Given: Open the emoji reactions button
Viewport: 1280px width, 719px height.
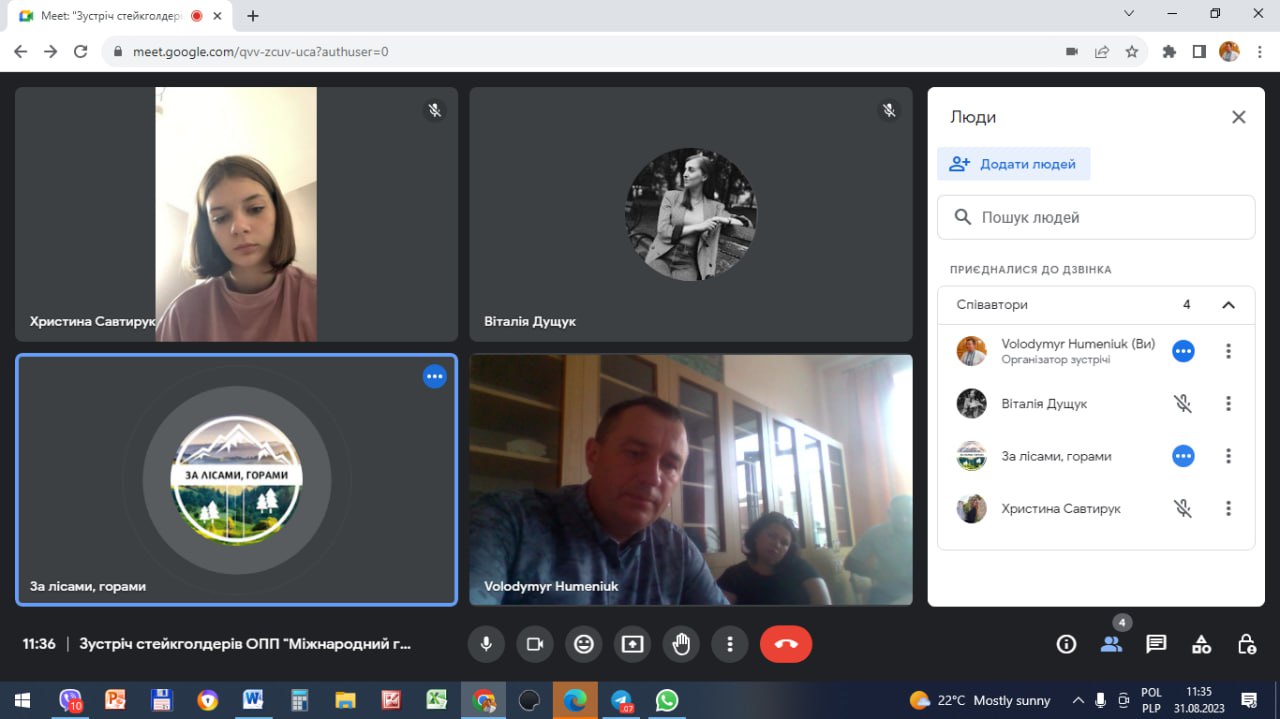Looking at the screenshot, I should click(583, 644).
